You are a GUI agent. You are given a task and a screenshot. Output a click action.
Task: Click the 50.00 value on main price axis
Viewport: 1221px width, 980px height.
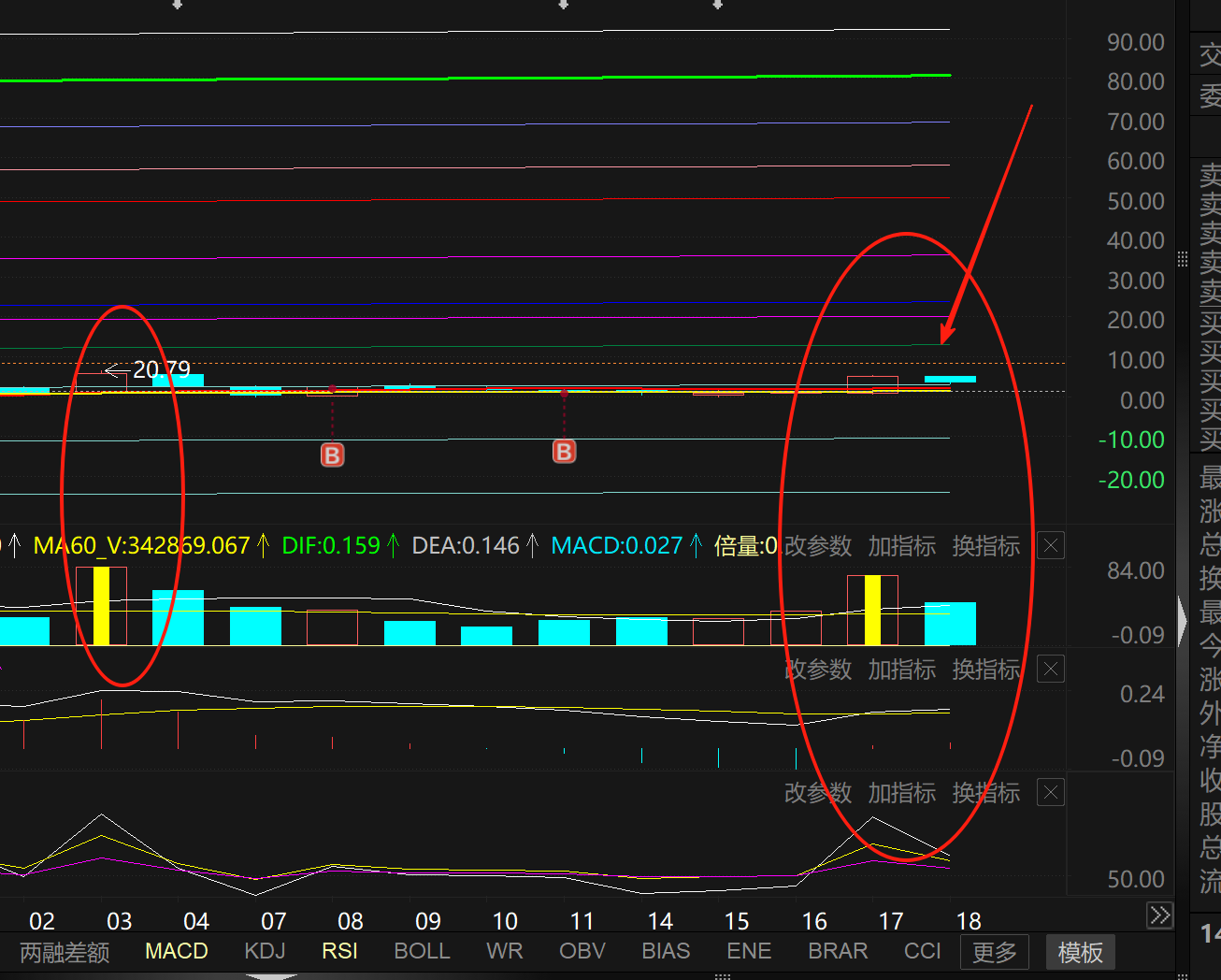[1135, 201]
